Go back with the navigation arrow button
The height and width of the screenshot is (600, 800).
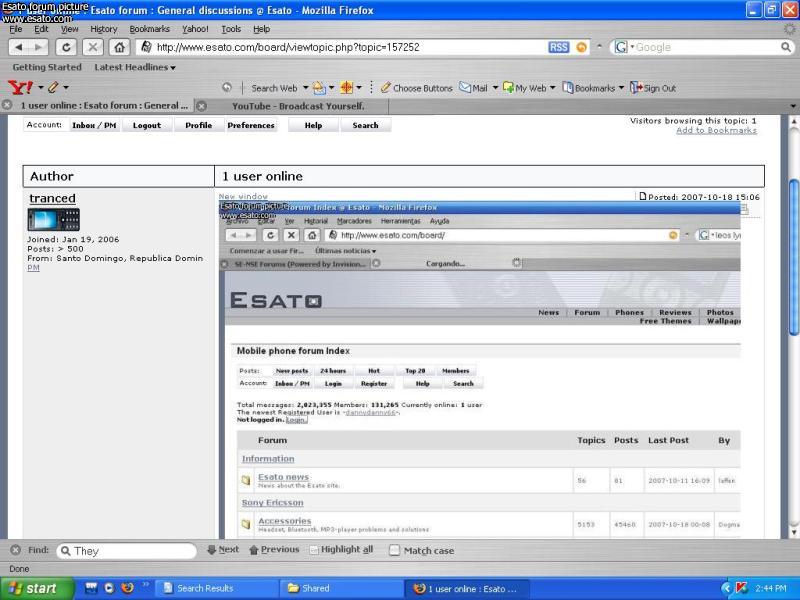pyautogui.click(x=19, y=47)
